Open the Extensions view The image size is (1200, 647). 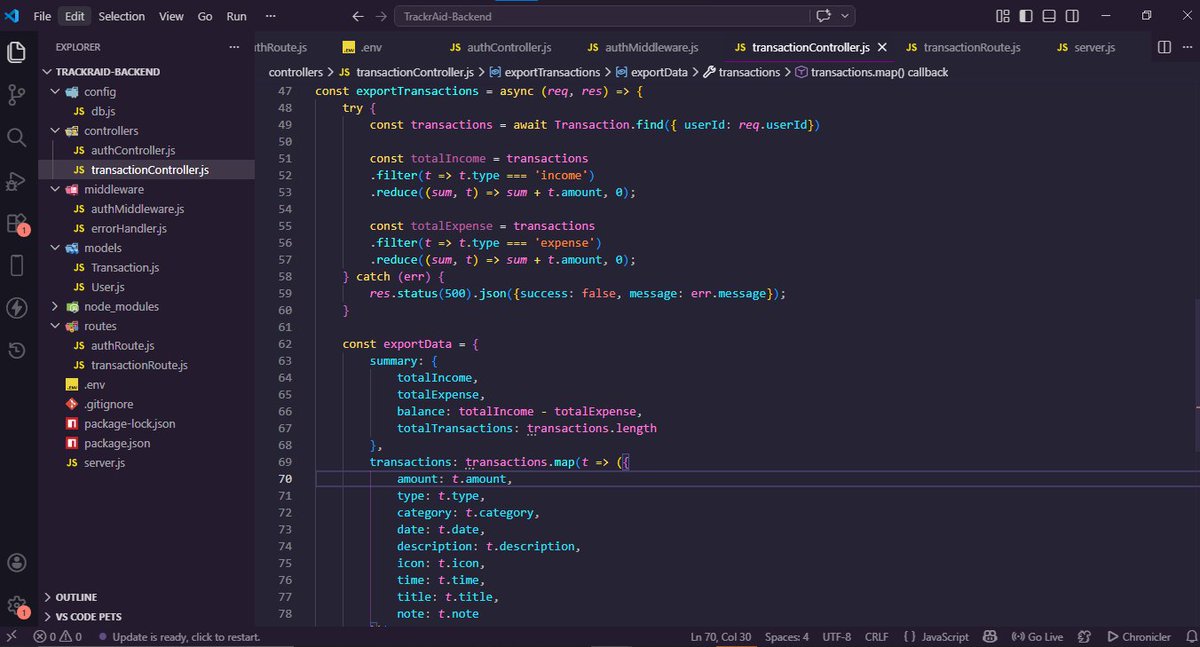tap(16, 223)
